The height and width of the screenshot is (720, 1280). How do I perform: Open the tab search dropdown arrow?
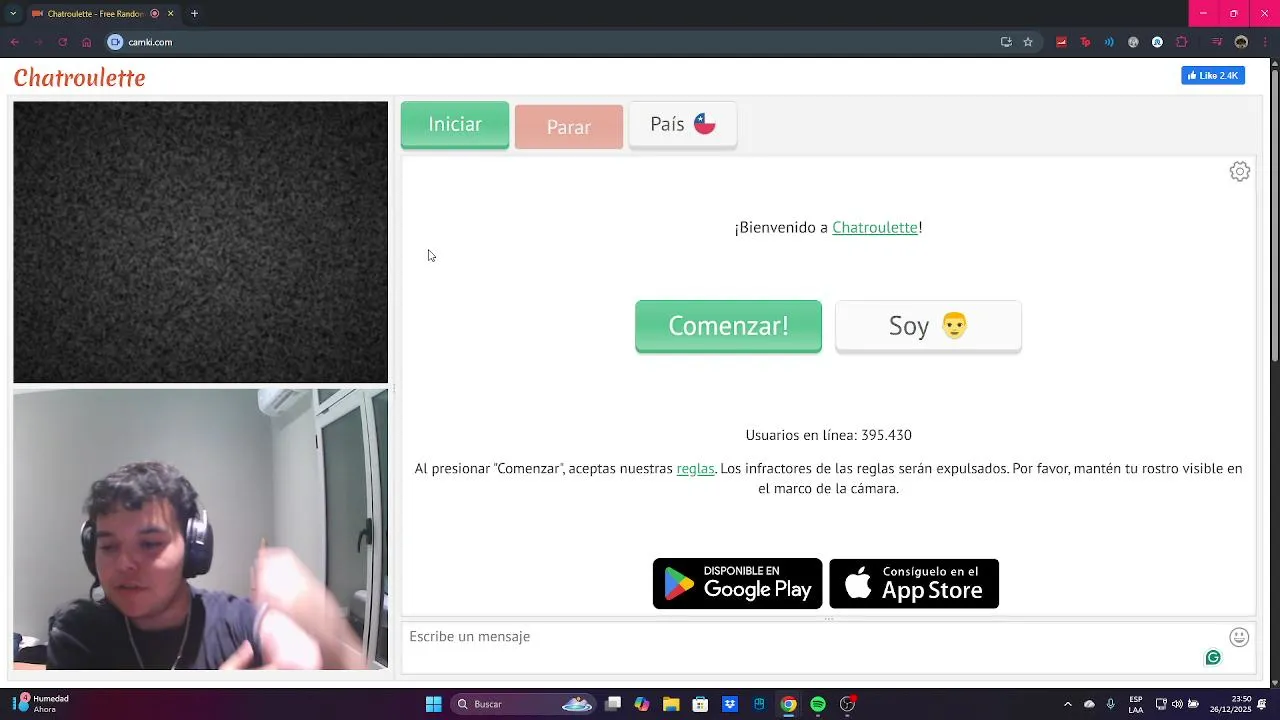tap(13, 14)
